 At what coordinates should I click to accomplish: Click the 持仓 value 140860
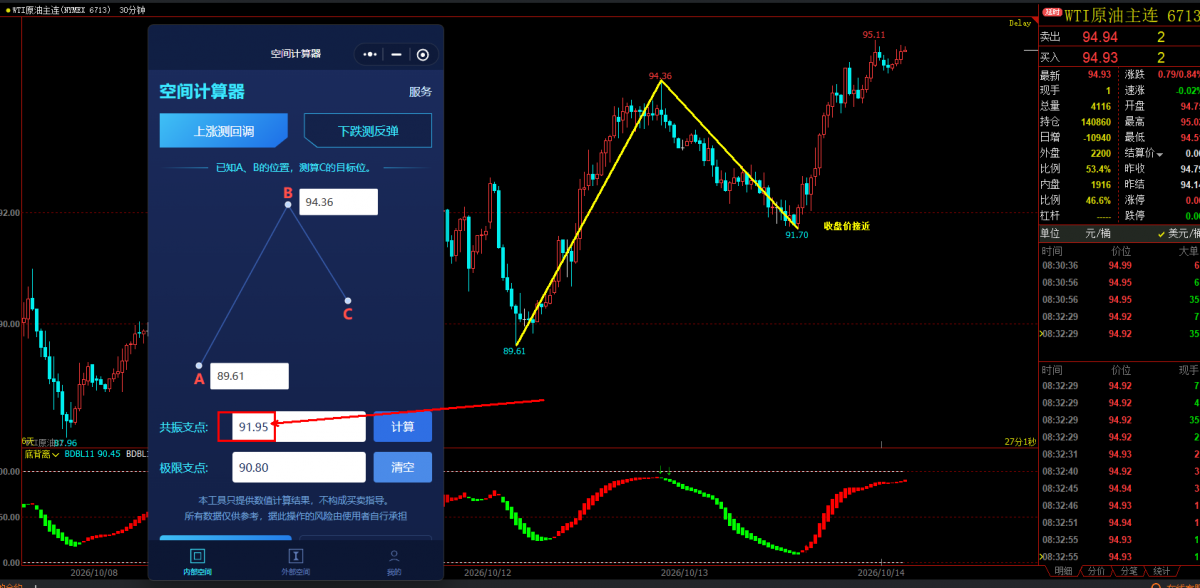[x=1096, y=122]
